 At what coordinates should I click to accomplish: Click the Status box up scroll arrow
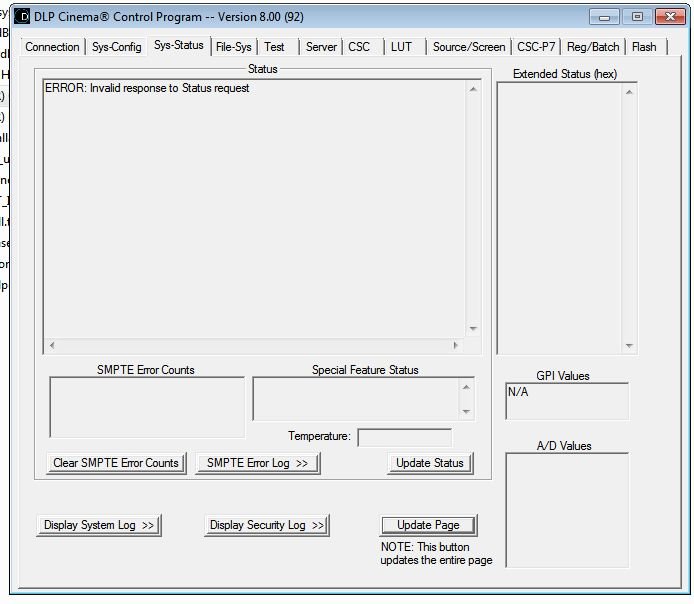[473, 89]
